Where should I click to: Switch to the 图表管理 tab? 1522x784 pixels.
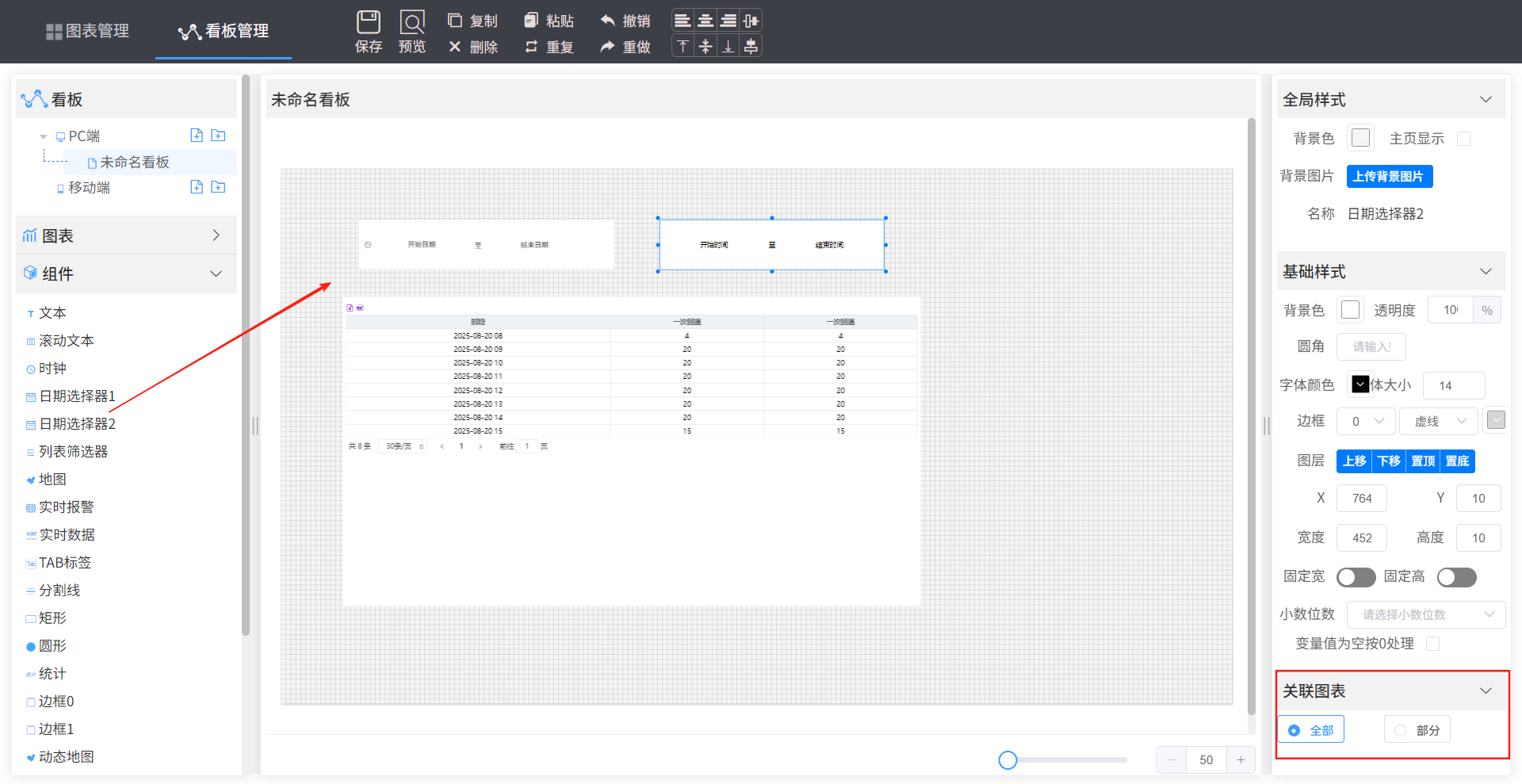[87, 31]
